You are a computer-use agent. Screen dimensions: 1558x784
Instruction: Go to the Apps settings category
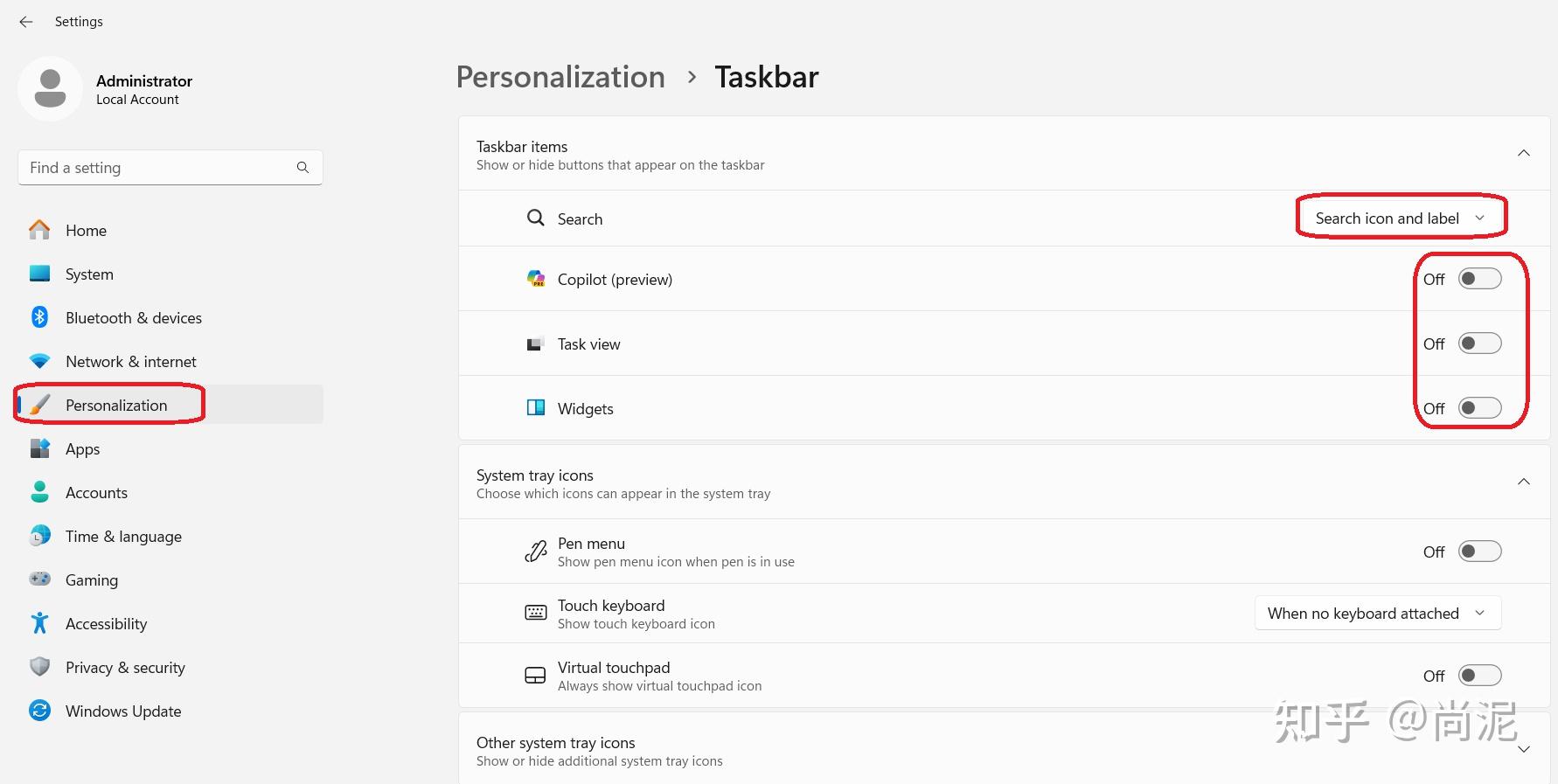83,449
